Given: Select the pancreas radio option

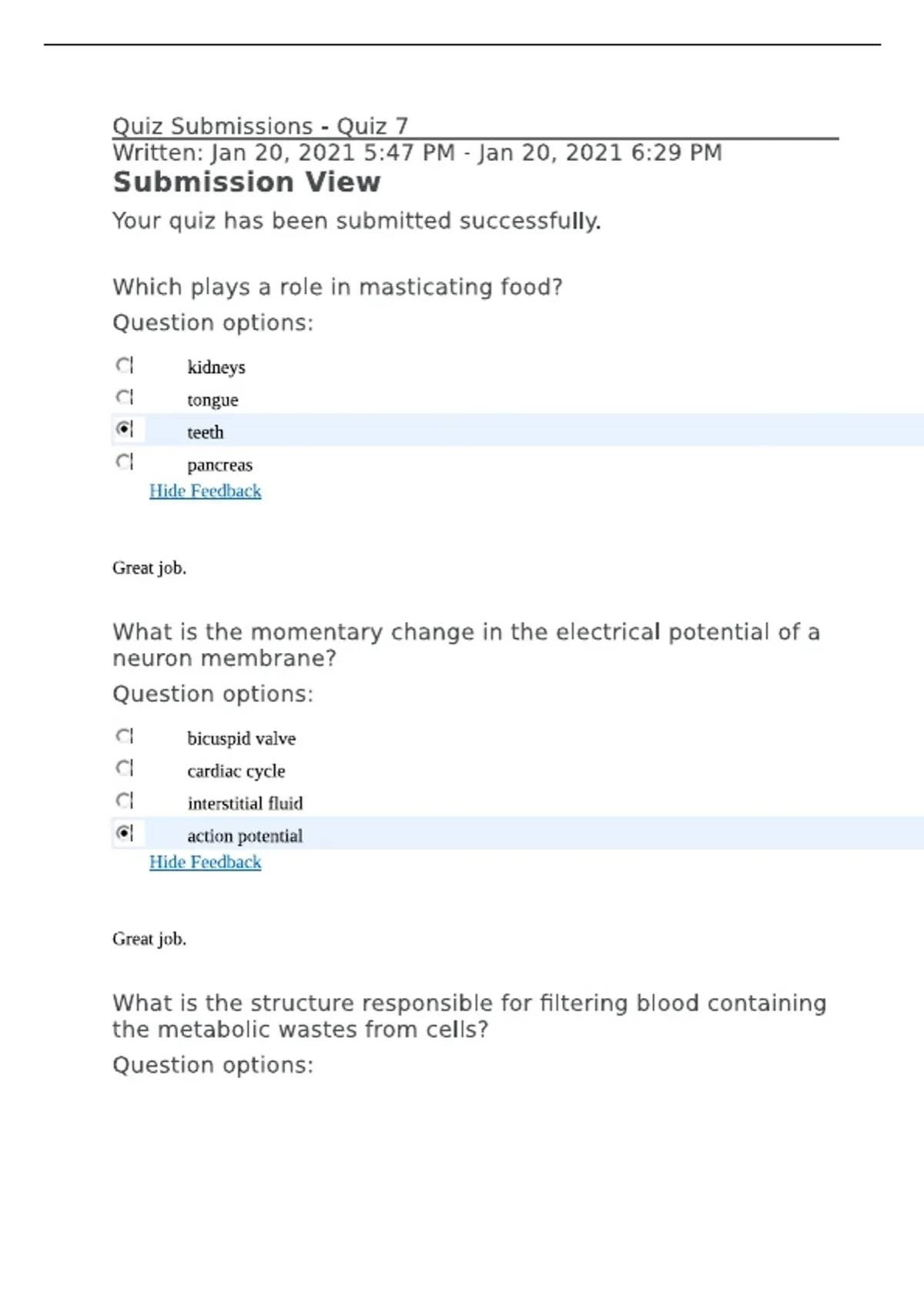Looking at the screenshot, I should click(124, 462).
